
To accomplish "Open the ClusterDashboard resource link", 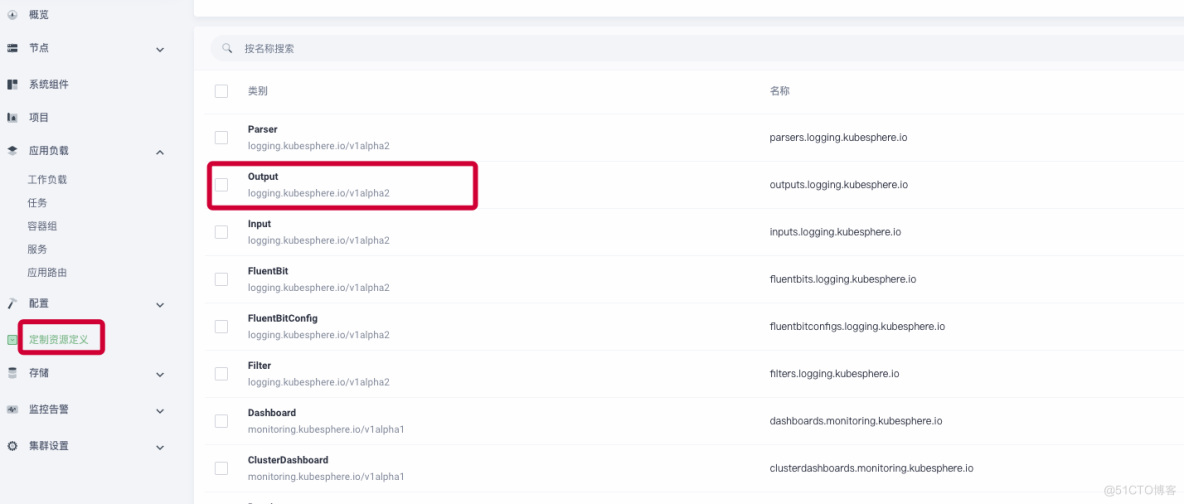I will click(288, 459).
